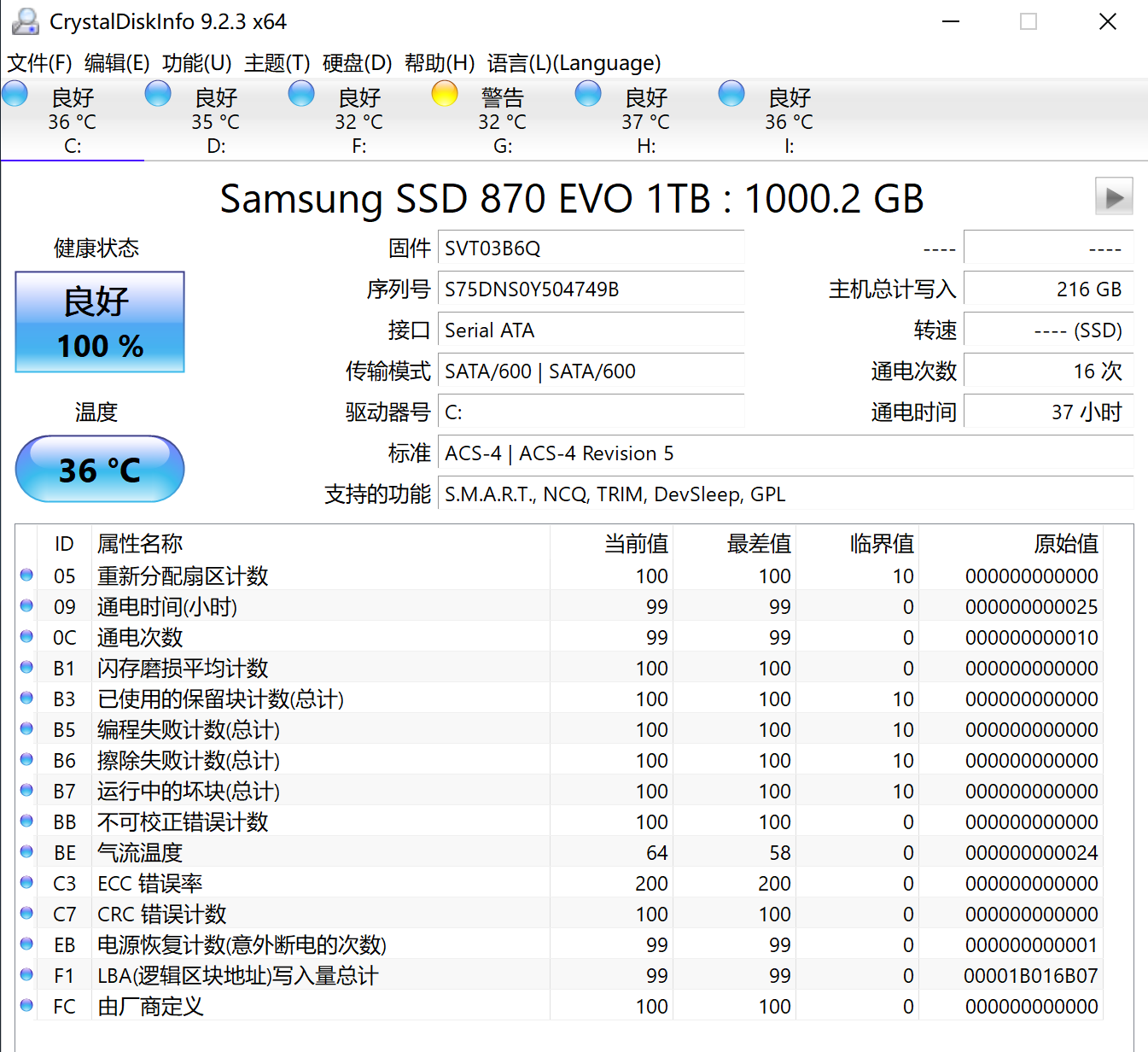
Task: Click status dot for 通电次数 row
Action: [x=26, y=637]
